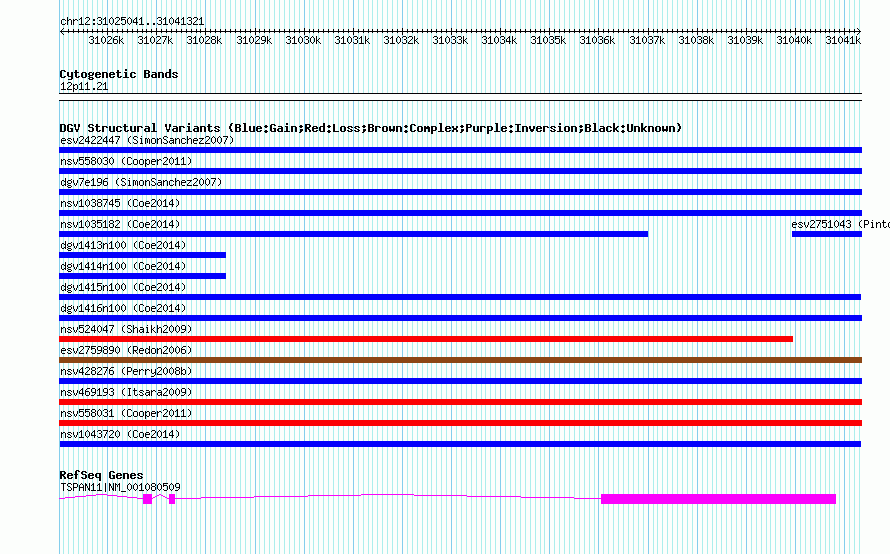Click the esv2751043 variant label

[840, 224]
